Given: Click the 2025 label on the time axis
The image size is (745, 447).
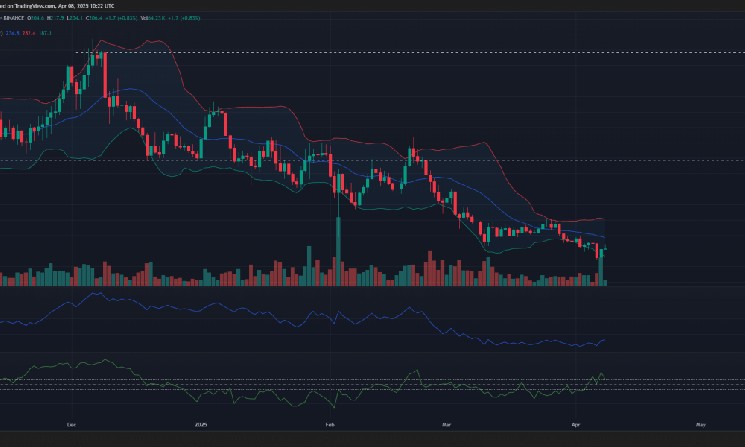Looking at the screenshot, I should [x=201, y=424].
